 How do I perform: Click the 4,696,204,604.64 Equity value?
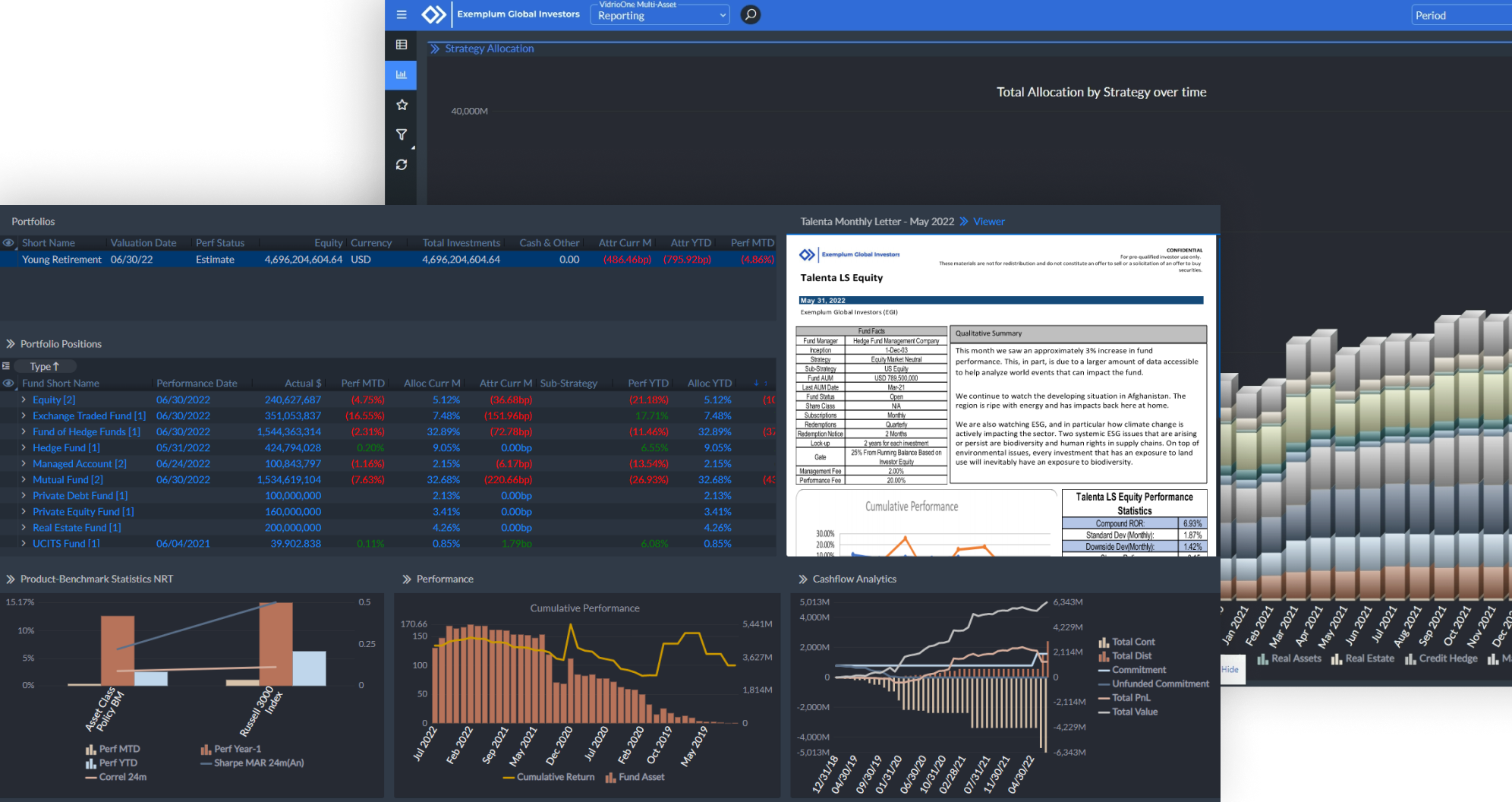tap(303, 259)
